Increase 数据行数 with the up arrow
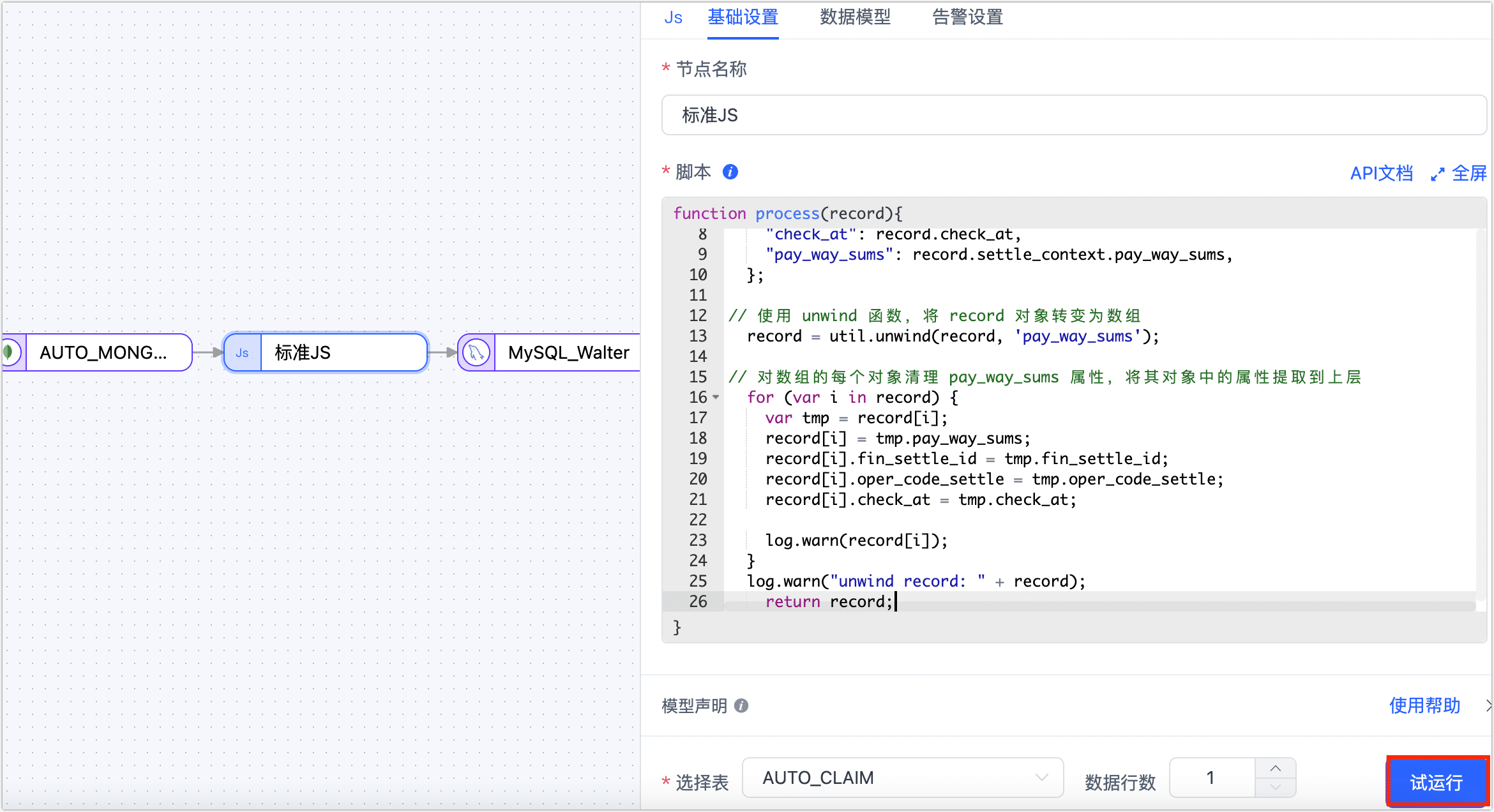This screenshot has width=1494, height=812. tap(1275, 768)
